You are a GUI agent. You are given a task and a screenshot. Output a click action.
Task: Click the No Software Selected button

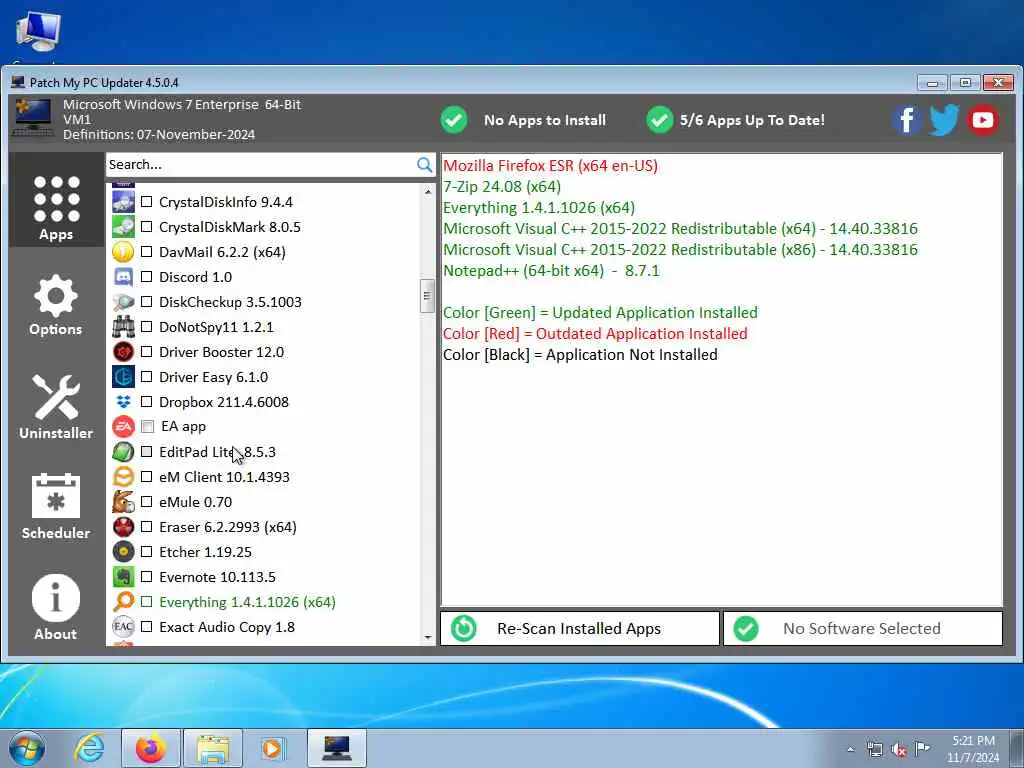(863, 628)
